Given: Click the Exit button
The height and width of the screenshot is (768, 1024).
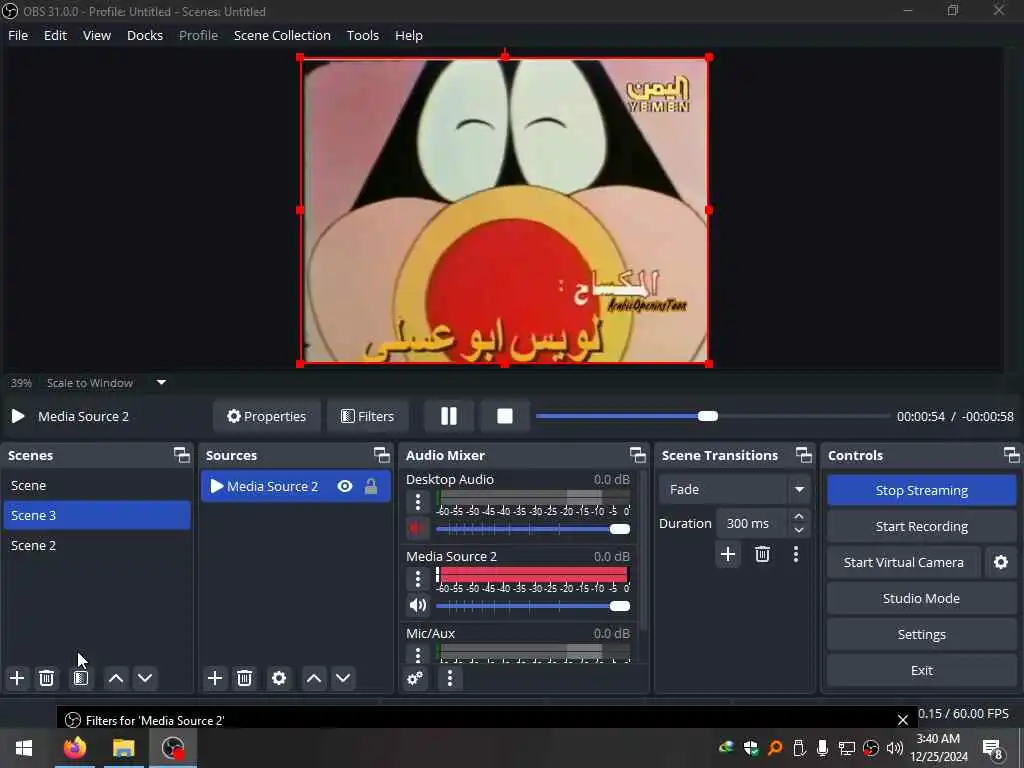Looking at the screenshot, I should (x=921, y=670).
